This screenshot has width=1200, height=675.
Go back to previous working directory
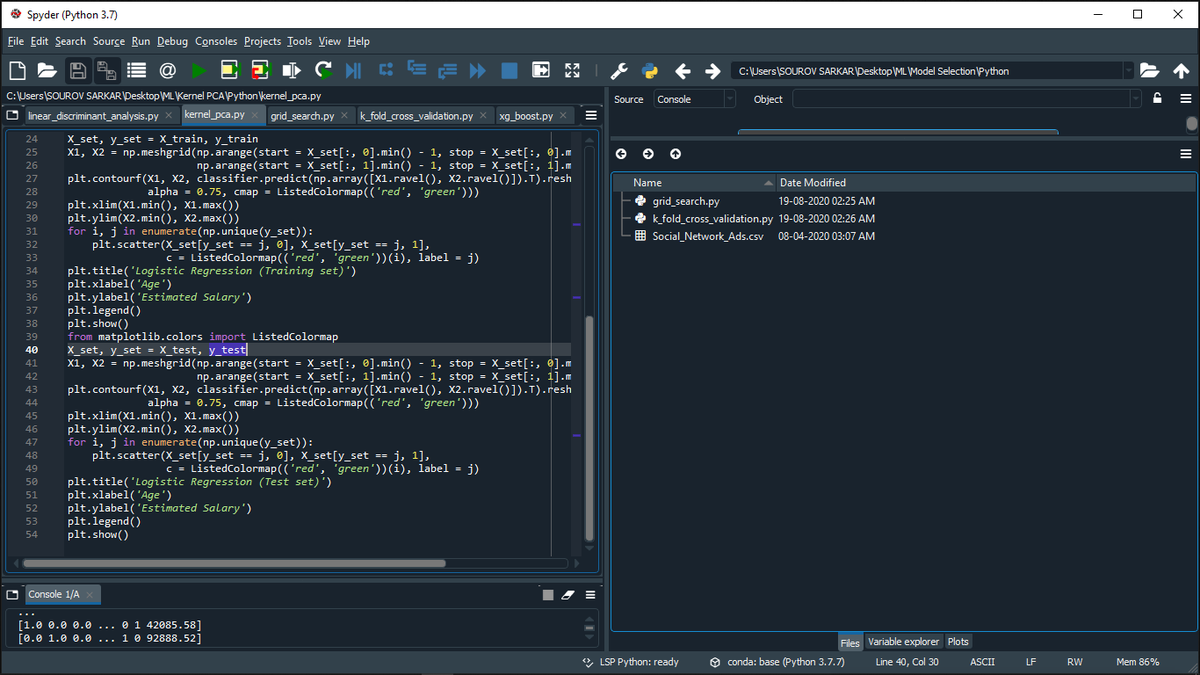tap(683, 71)
